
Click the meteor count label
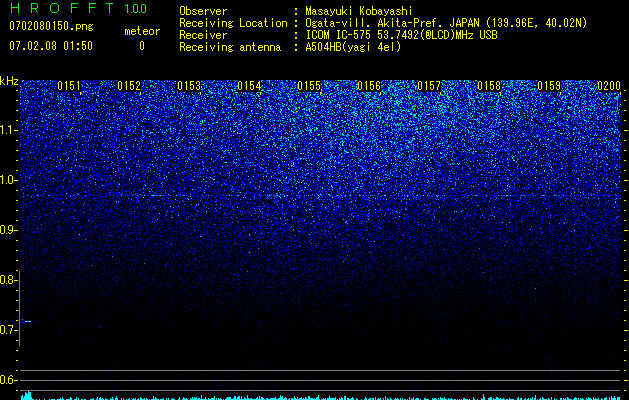pyautogui.click(x=142, y=31)
